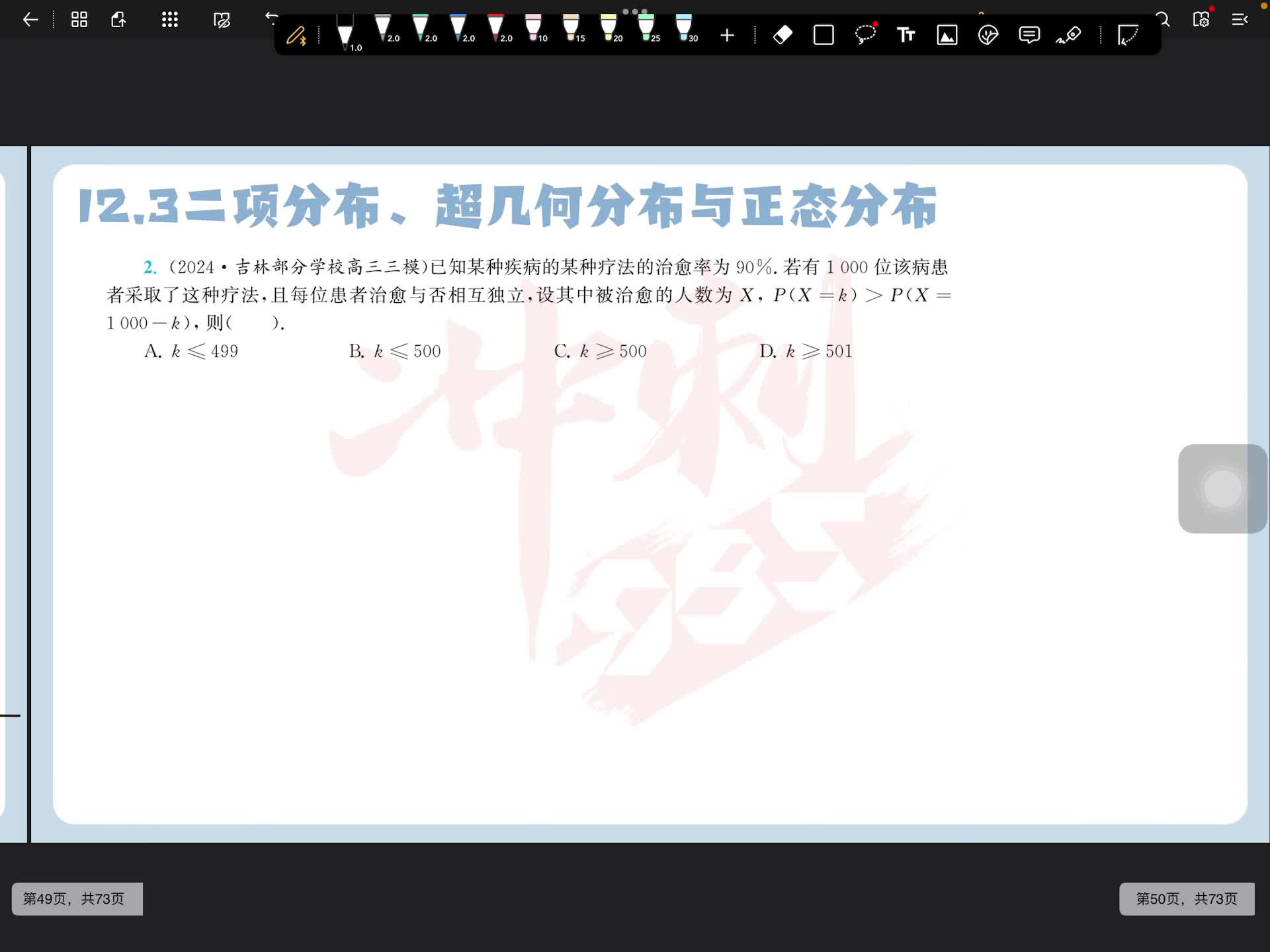Tap the back arrow button
Image resolution: width=1270 pixels, height=952 pixels.
(30, 20)
